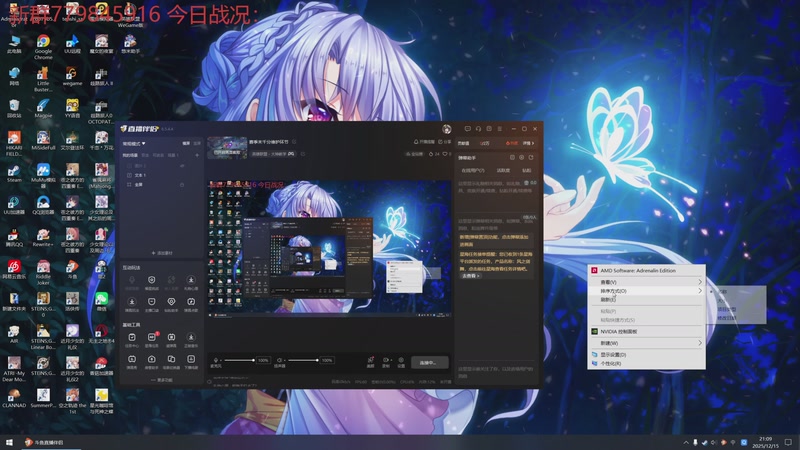Viewport: 800px width, 450px height.
Task: Expand 排序方式(O) context submenu
Action: point(646,291)
